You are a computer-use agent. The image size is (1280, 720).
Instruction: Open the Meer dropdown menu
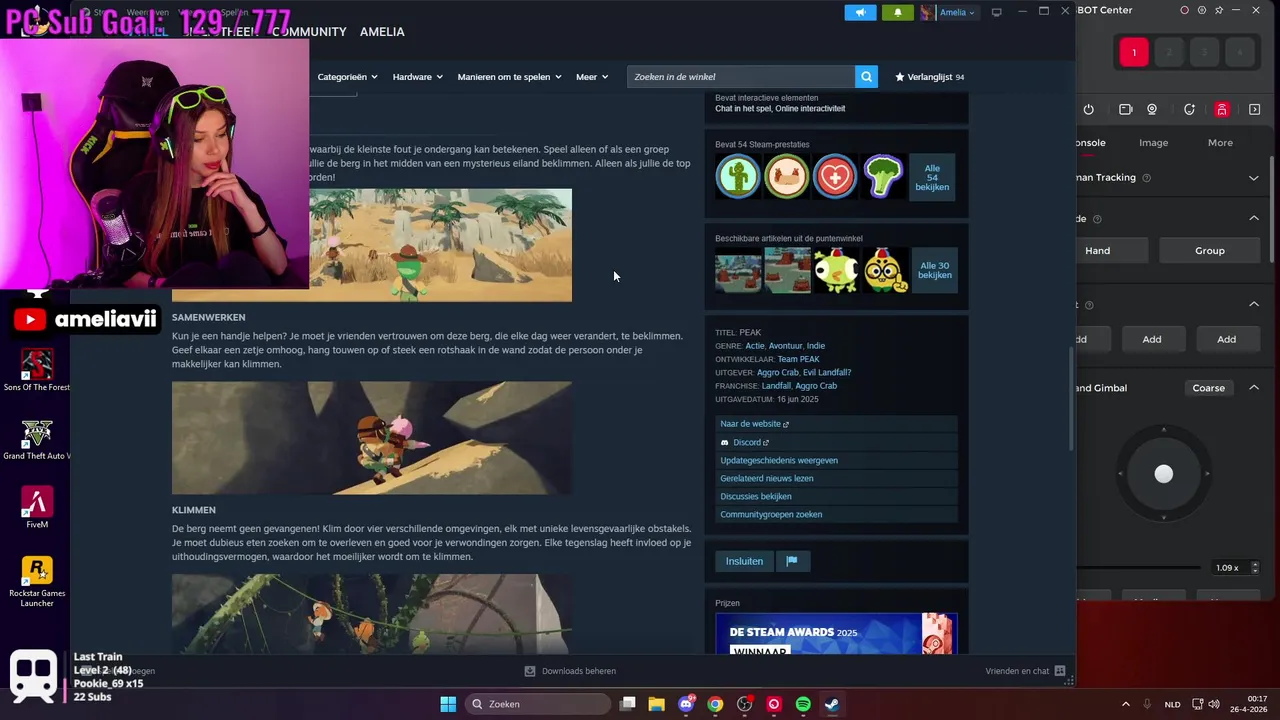coord(592,77)
